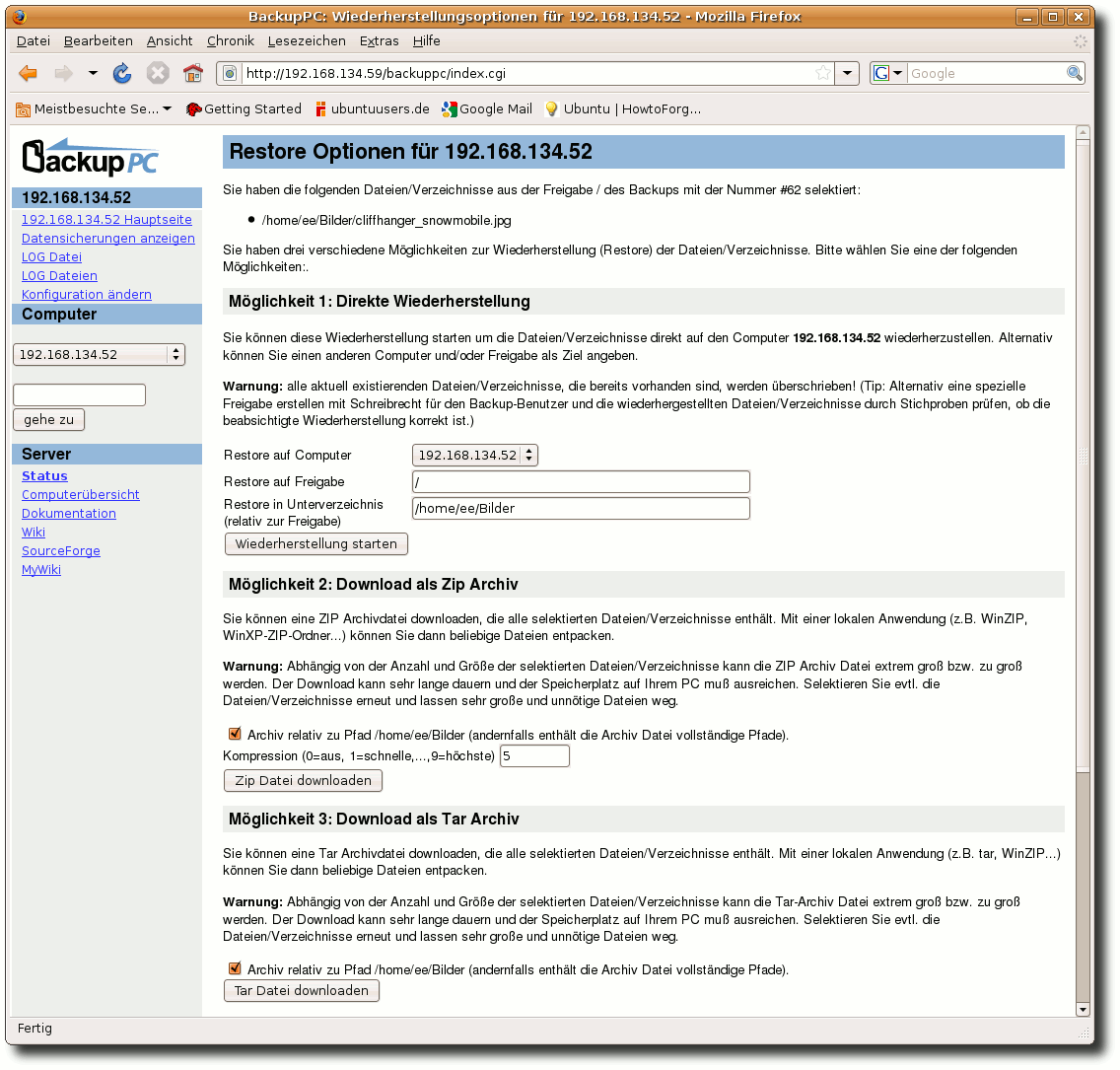Click the Möglichkeit 2: Download als Zip Archiv heading

click(374, 584)
